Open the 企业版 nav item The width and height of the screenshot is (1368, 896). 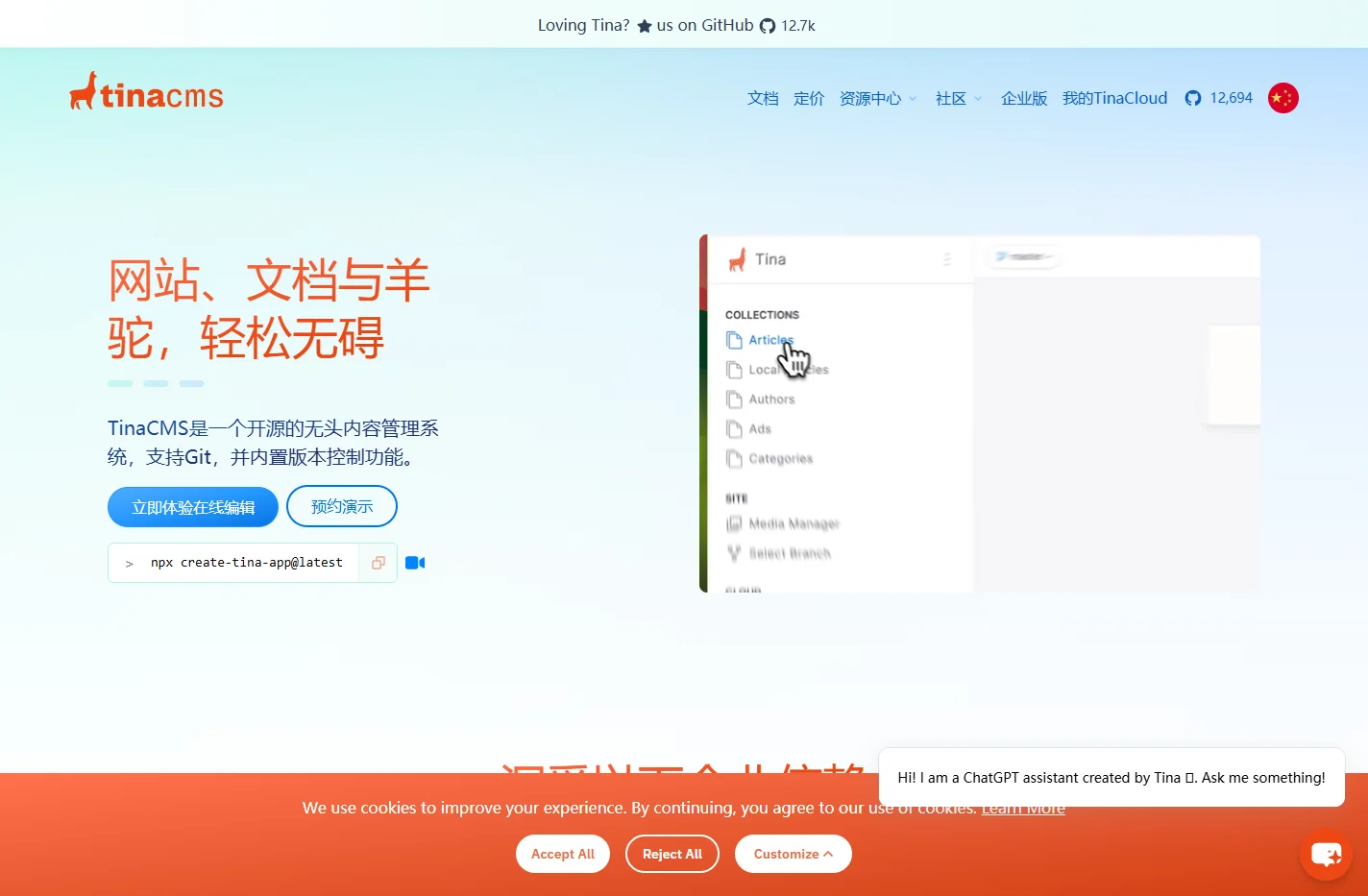pos(1024,98)
